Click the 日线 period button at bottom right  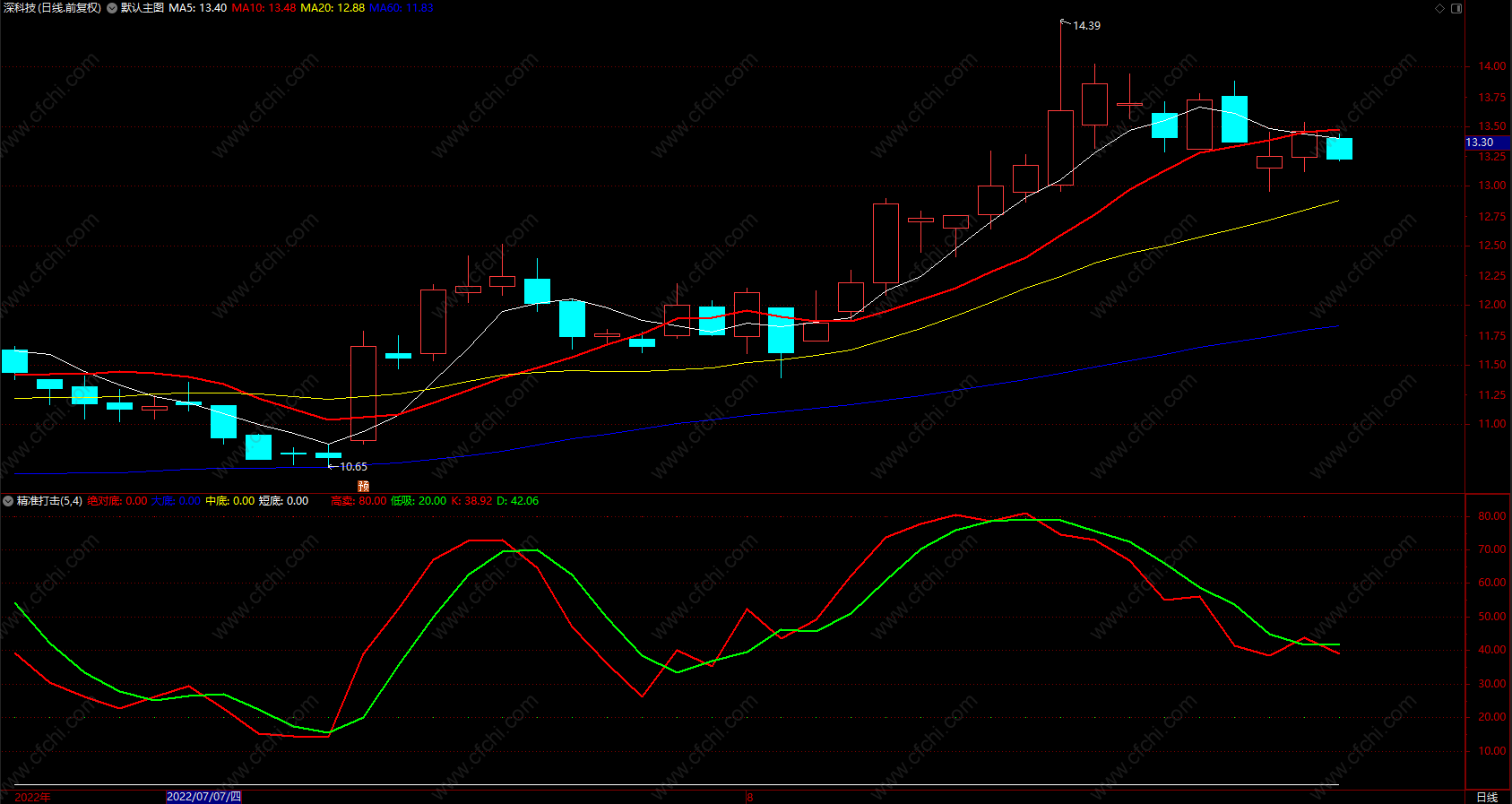(1487, 797)
